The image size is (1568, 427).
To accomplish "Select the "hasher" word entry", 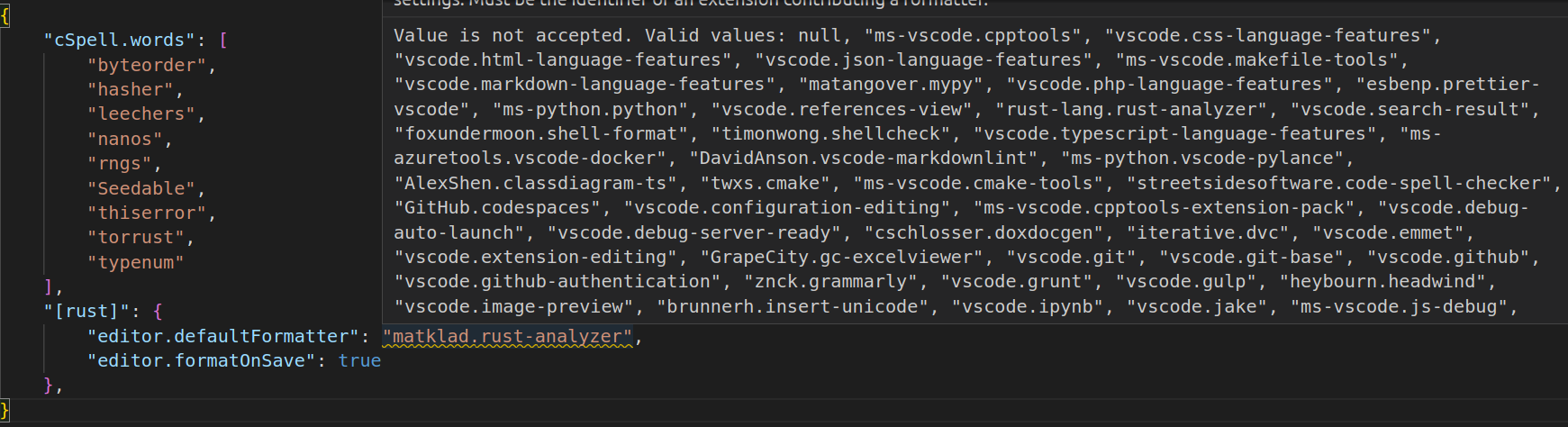I will [x=131, y=89].
